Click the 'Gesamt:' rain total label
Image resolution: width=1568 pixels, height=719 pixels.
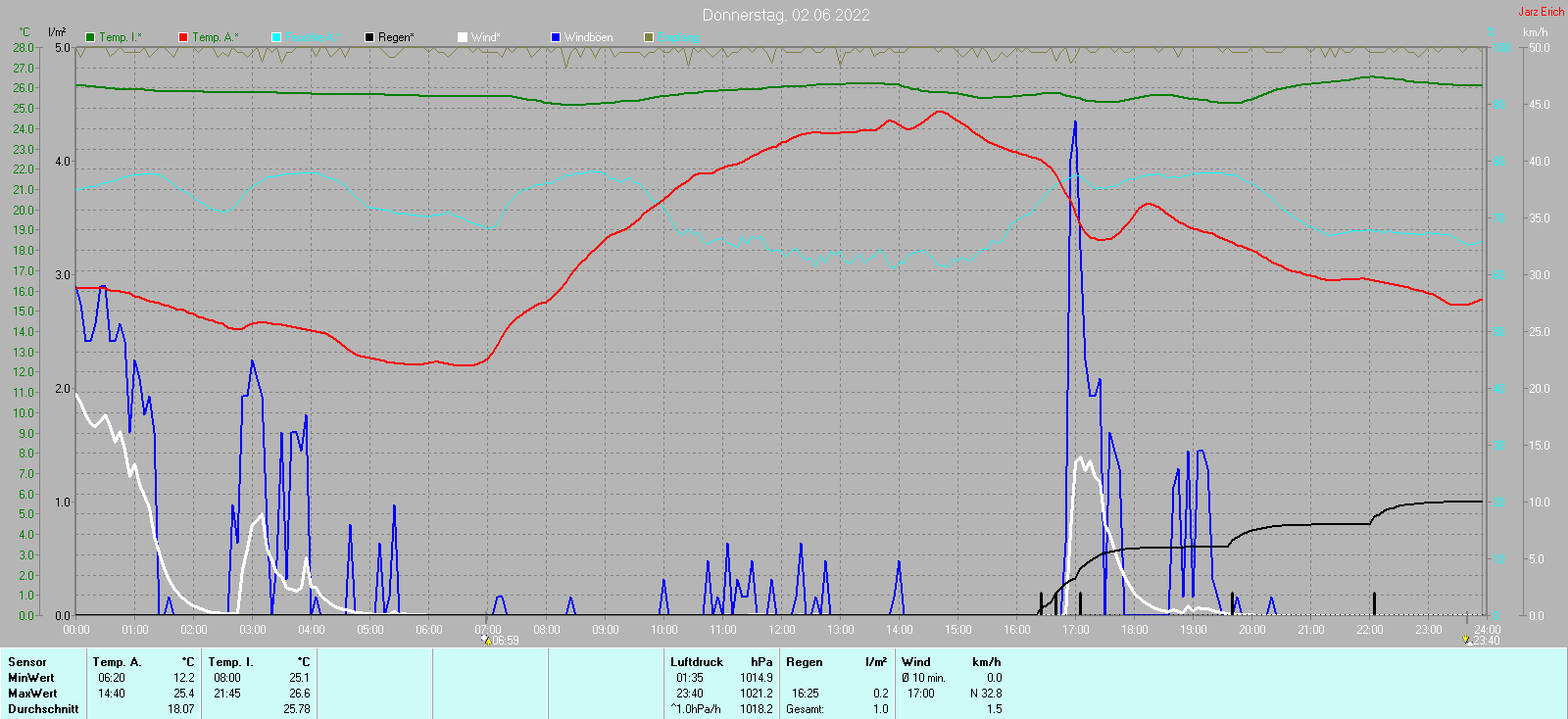(805, 709)
